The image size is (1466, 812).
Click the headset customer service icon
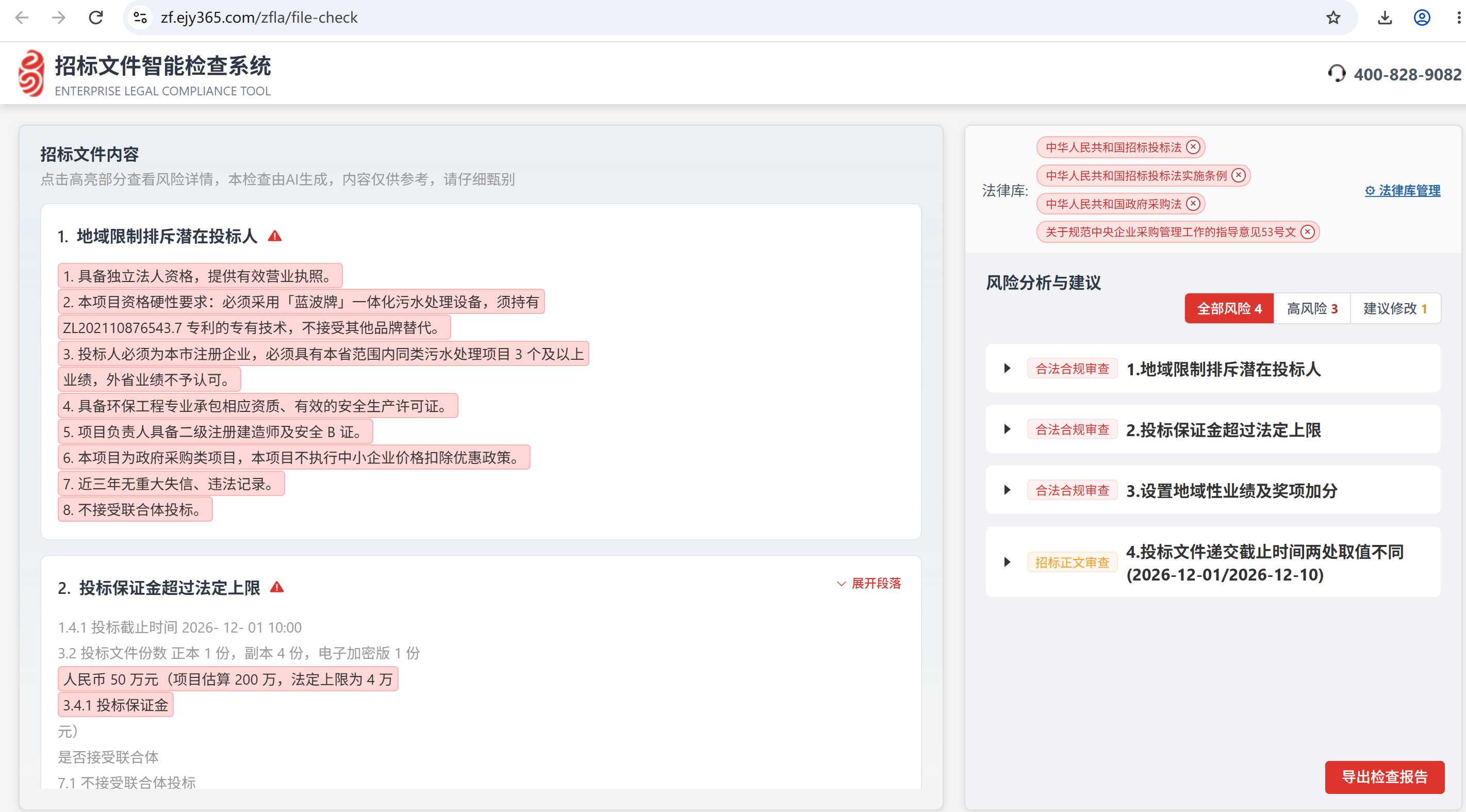(x=1336, y=73)
